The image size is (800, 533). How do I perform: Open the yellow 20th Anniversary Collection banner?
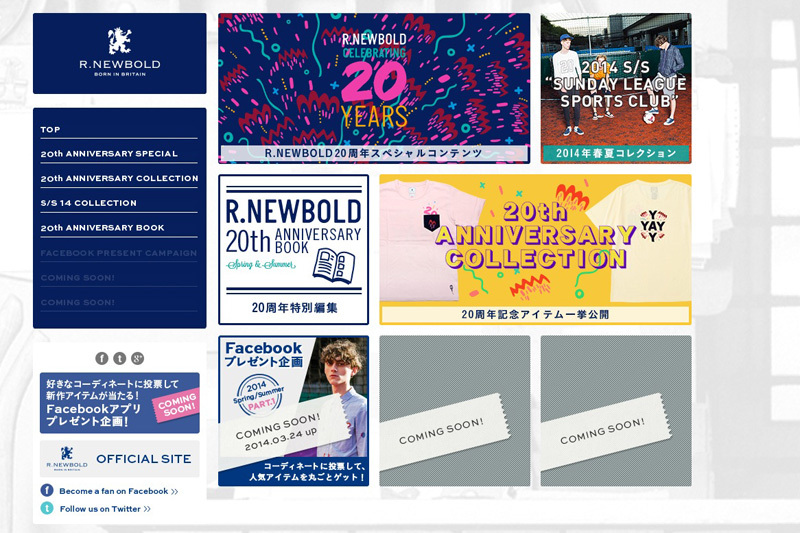point(535,249)
